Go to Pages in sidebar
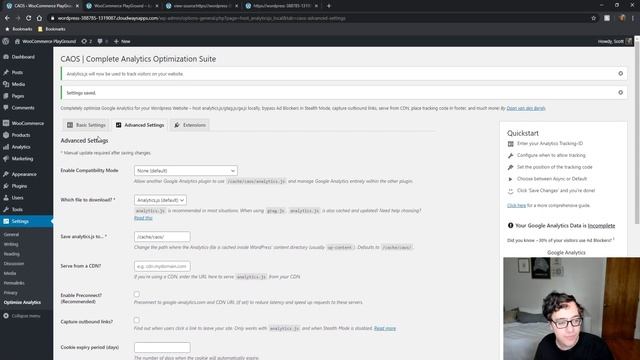The height and width of the screenshot is (360, 640). tap(18, 96)
